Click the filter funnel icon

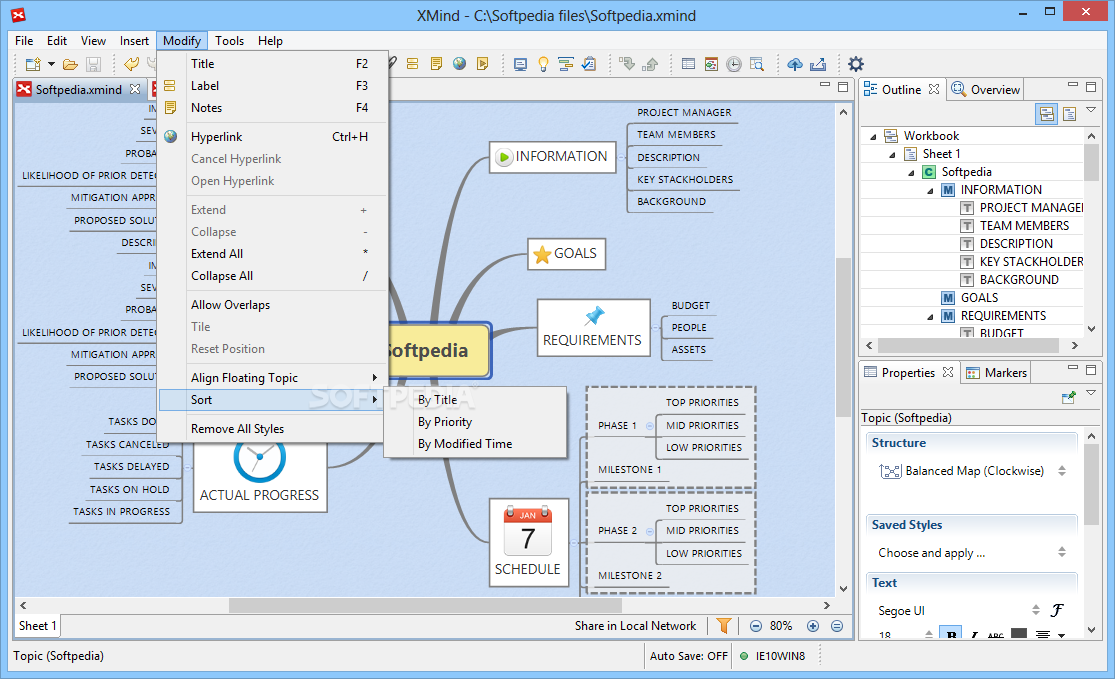click(x=724, y=626)
